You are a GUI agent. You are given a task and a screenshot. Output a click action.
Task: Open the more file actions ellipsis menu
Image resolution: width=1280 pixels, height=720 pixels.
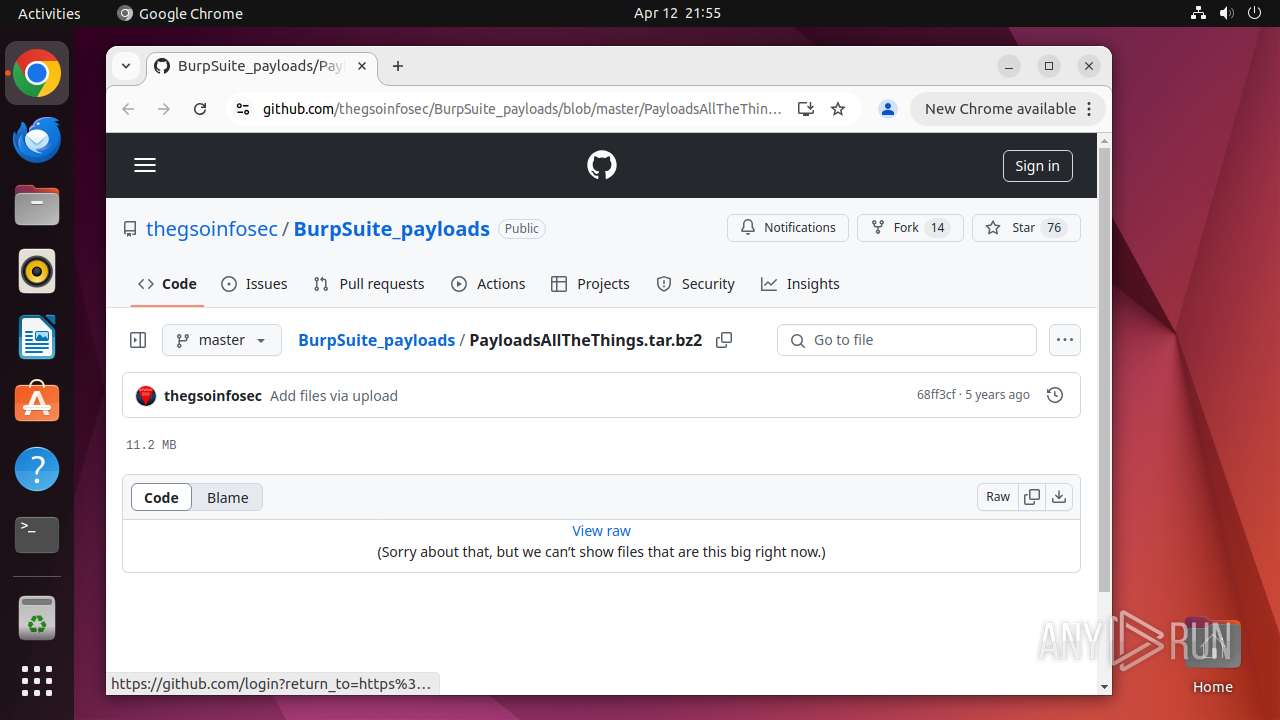1065,340
